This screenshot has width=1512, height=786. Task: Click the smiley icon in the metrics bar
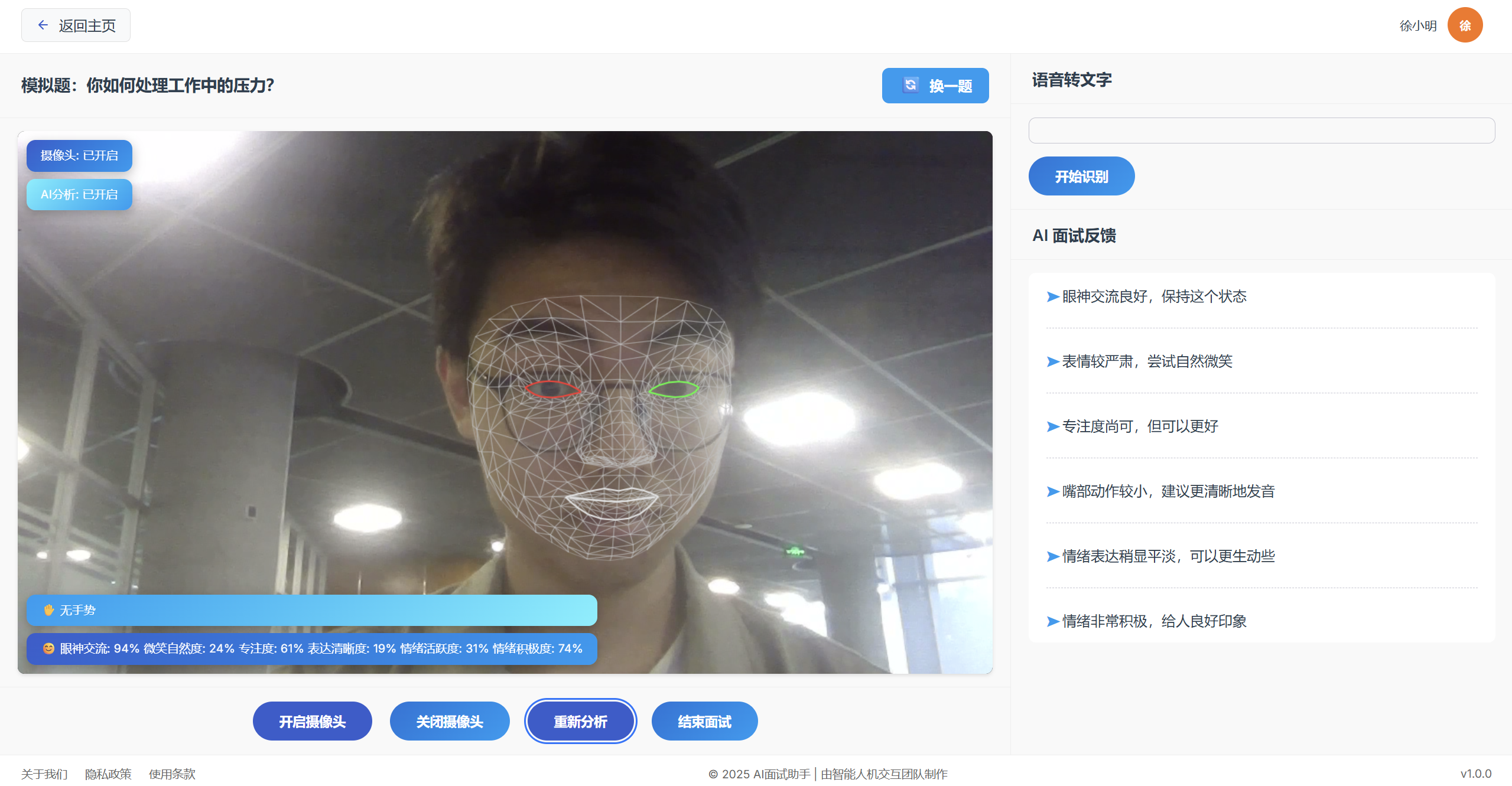tap(48, 648)
